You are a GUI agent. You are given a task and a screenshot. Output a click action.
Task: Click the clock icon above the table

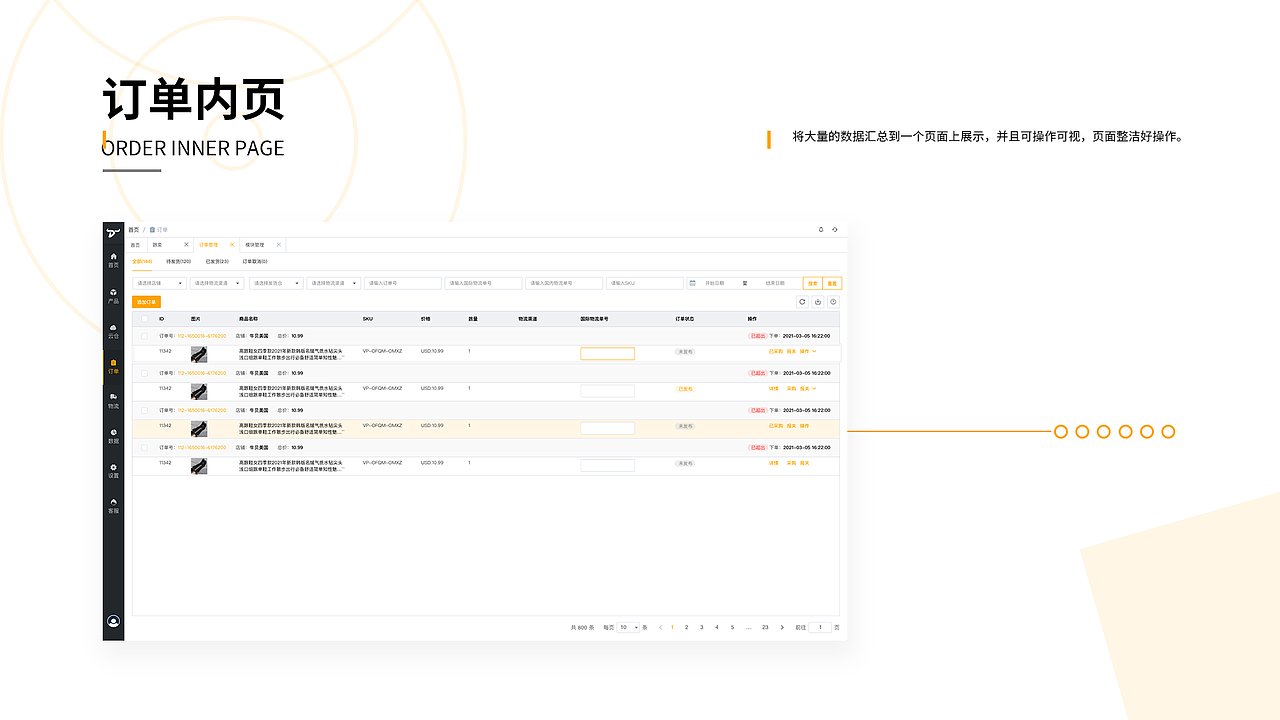click(833, 302)
